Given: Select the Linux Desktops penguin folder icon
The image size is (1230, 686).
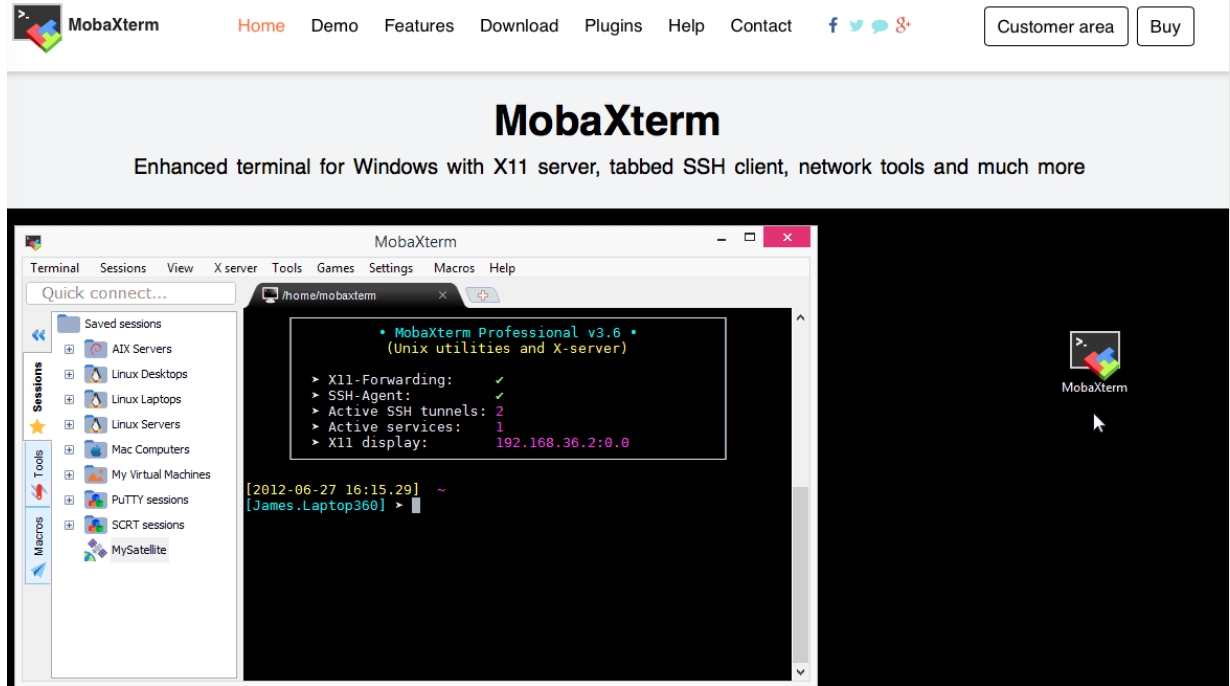Looking at the screenshot, I should point(96,374).
